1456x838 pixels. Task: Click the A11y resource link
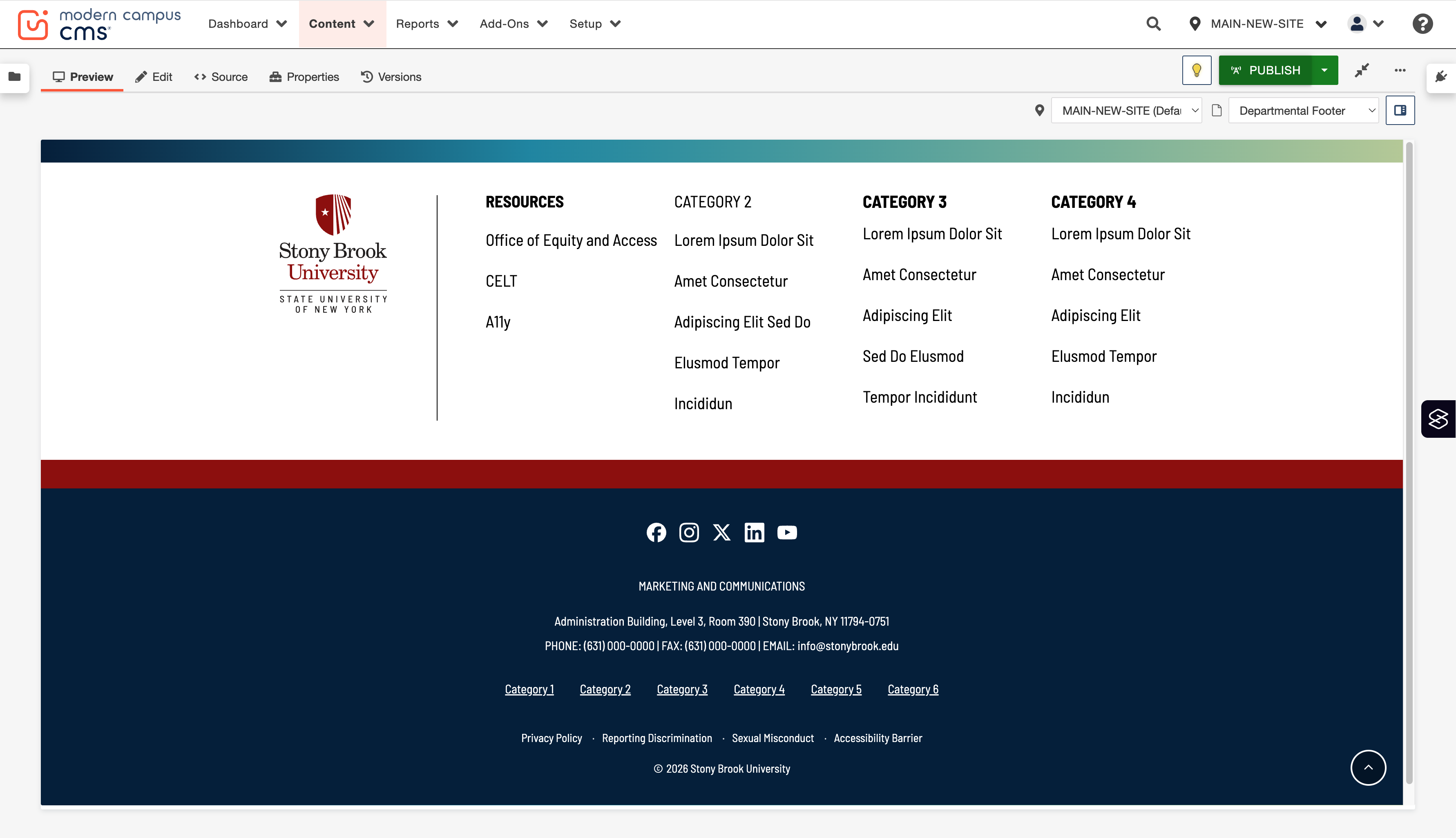(x=498, y=322)
